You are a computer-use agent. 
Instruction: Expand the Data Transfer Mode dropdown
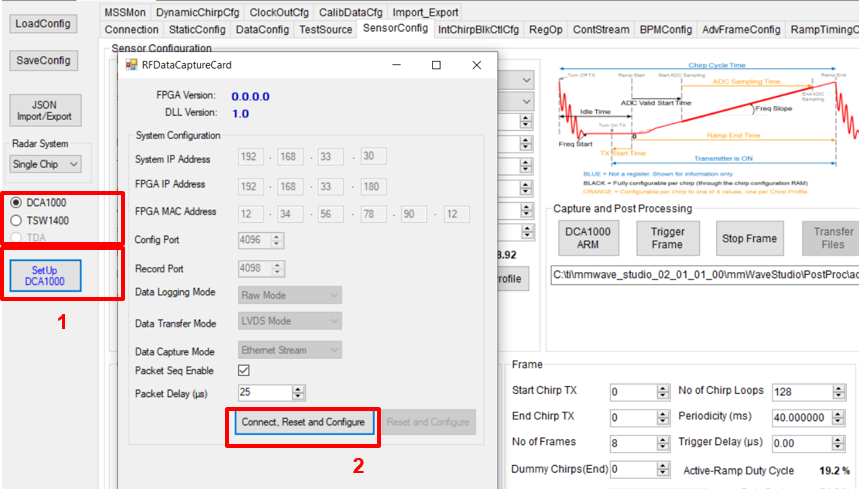pos(290,321)
